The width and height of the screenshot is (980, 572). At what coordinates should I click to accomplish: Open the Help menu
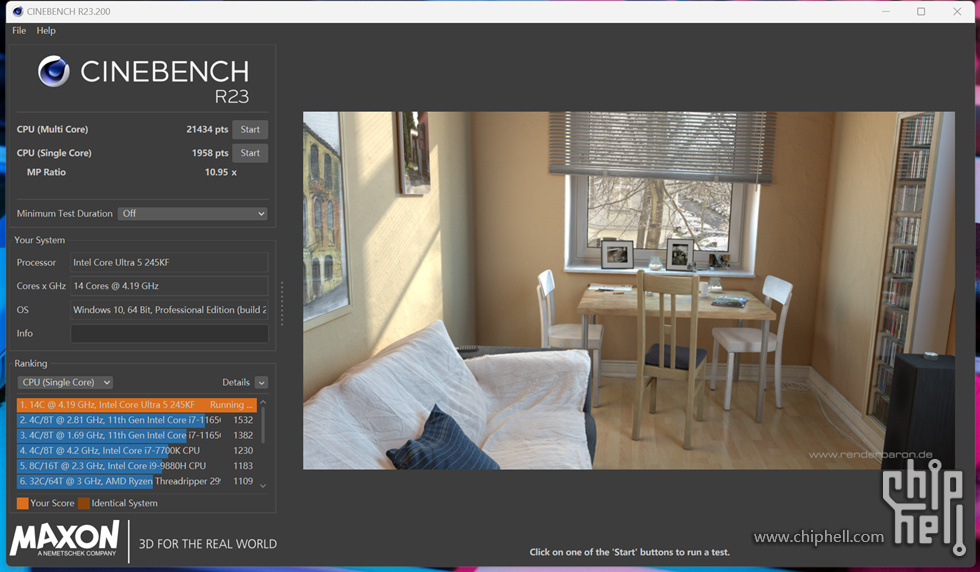46,30
